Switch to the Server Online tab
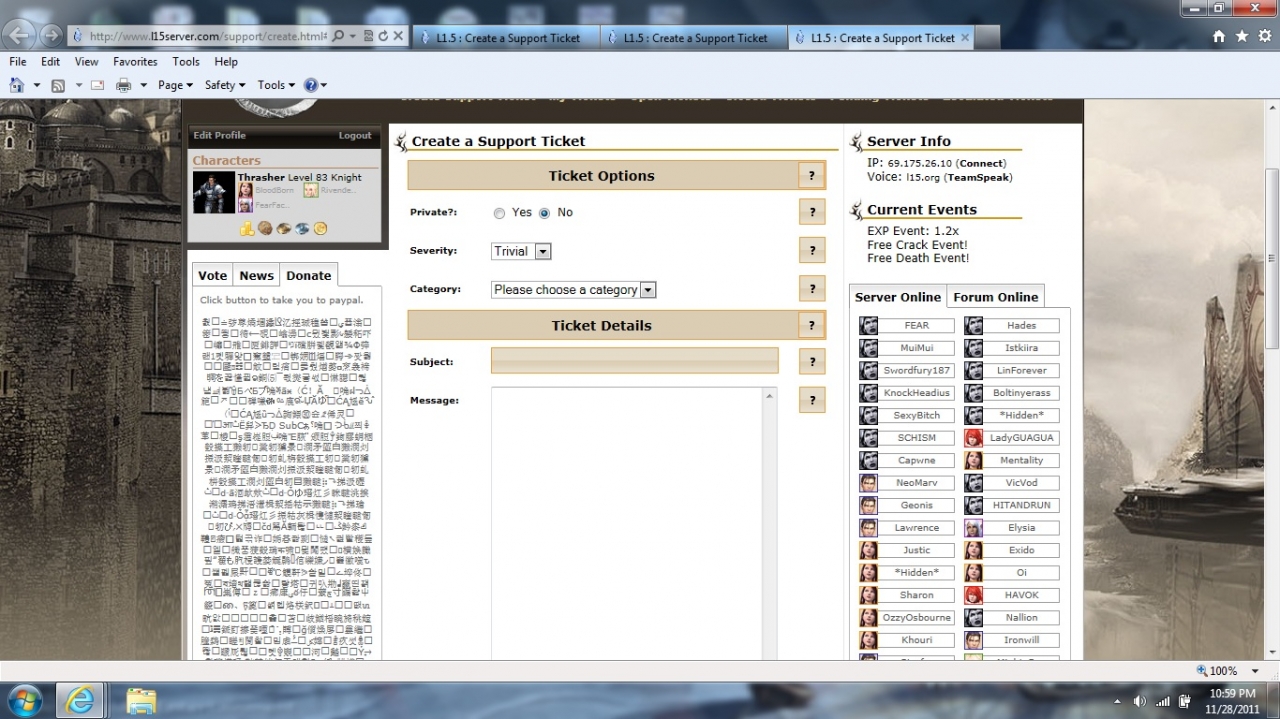The height and width of the screenshot is (719, 1280). click(898, 297)
